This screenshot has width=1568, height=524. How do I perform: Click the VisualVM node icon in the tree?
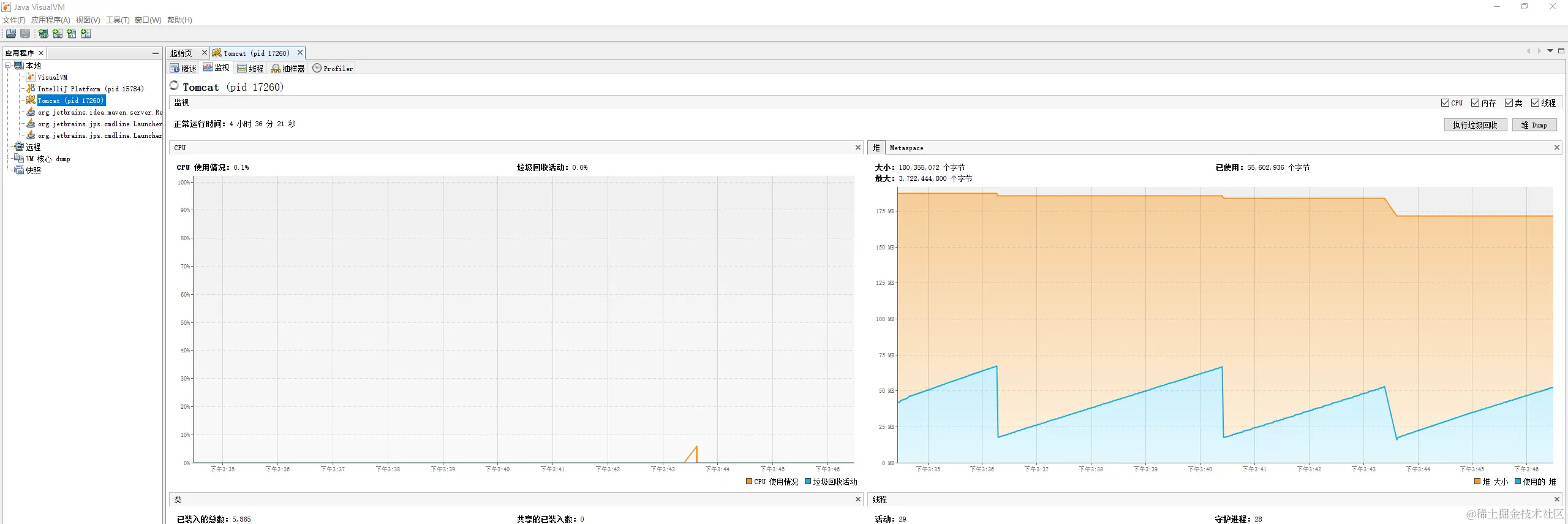pos(31,77)
